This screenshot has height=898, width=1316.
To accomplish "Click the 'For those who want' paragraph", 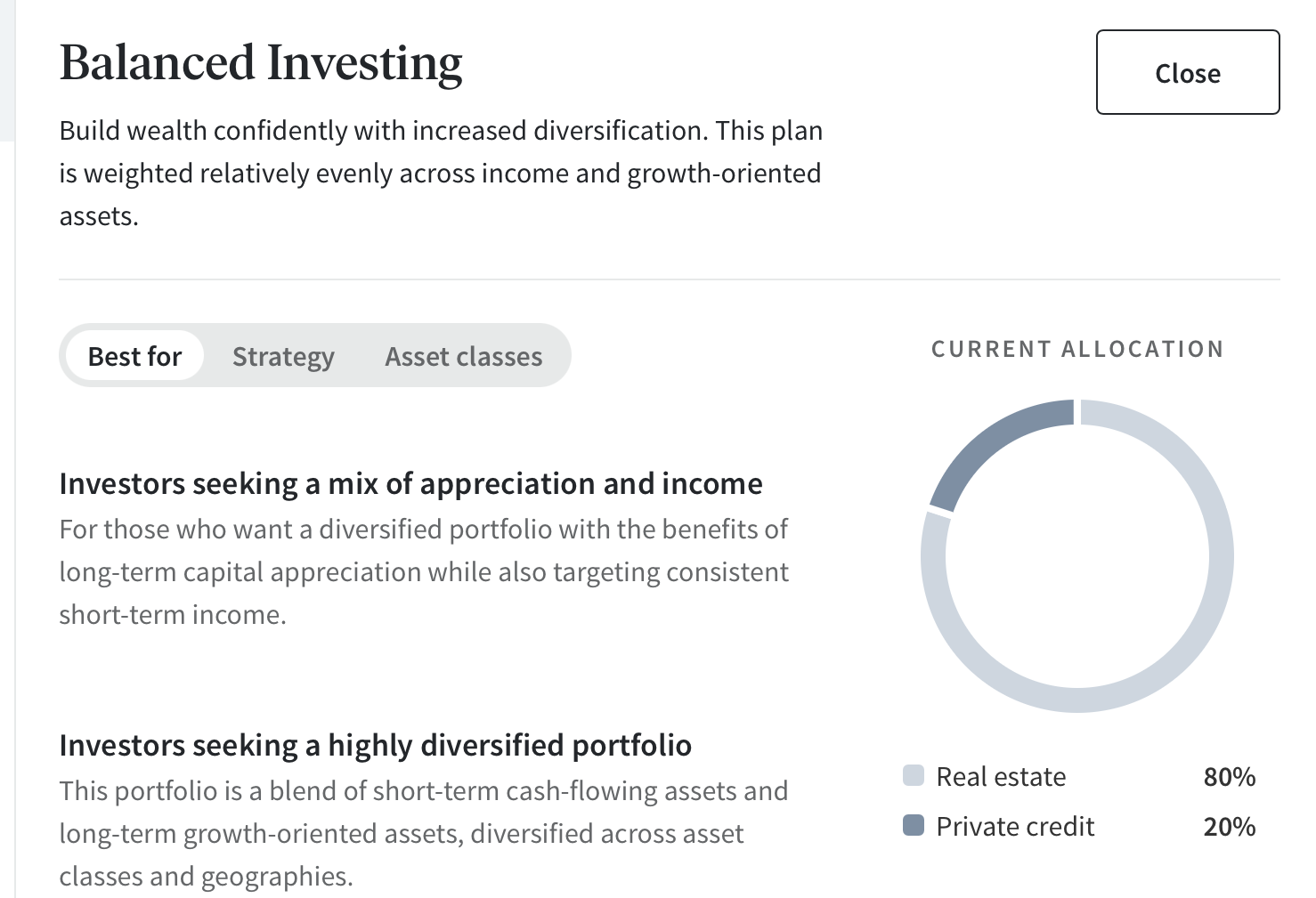I will coord(424,571).
